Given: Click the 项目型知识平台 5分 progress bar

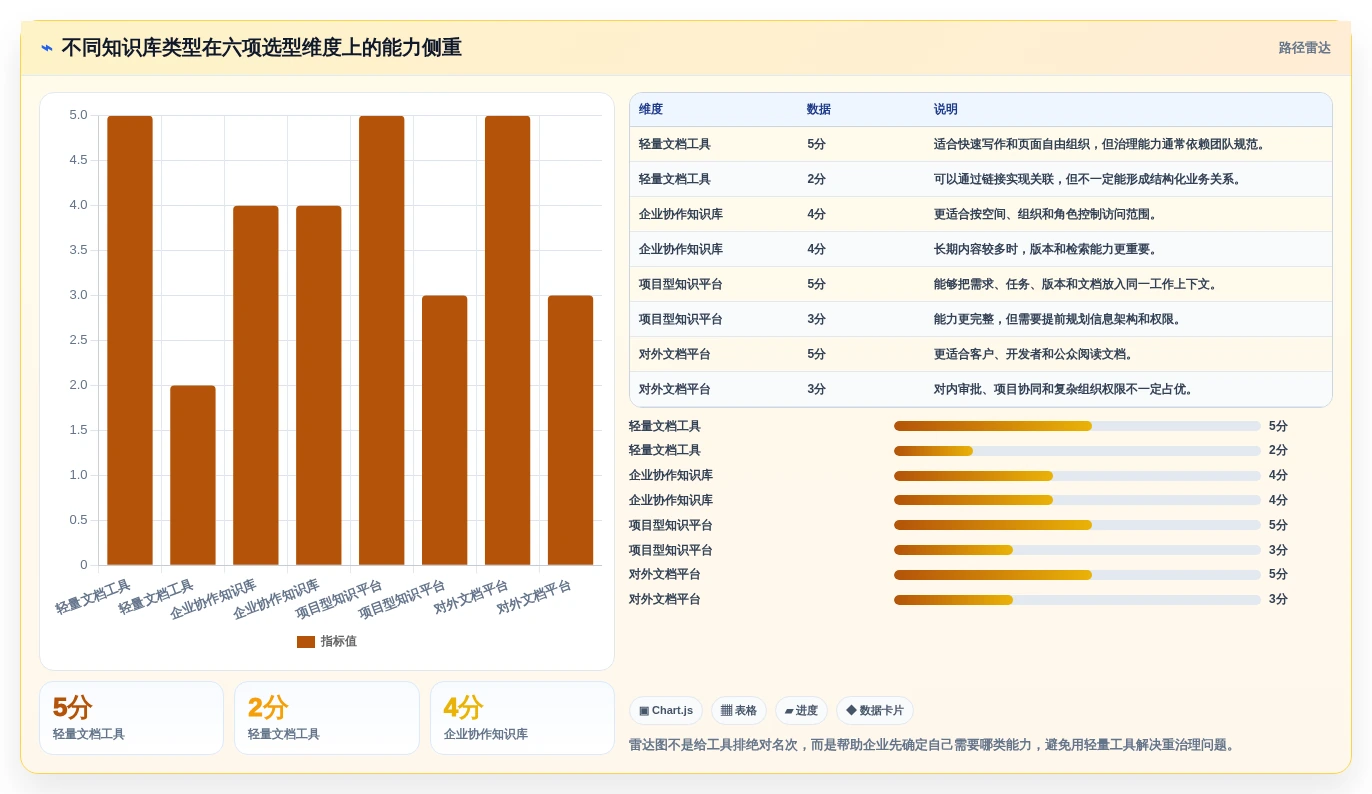Looking at the screenshot, I should tap(1077, 525).
